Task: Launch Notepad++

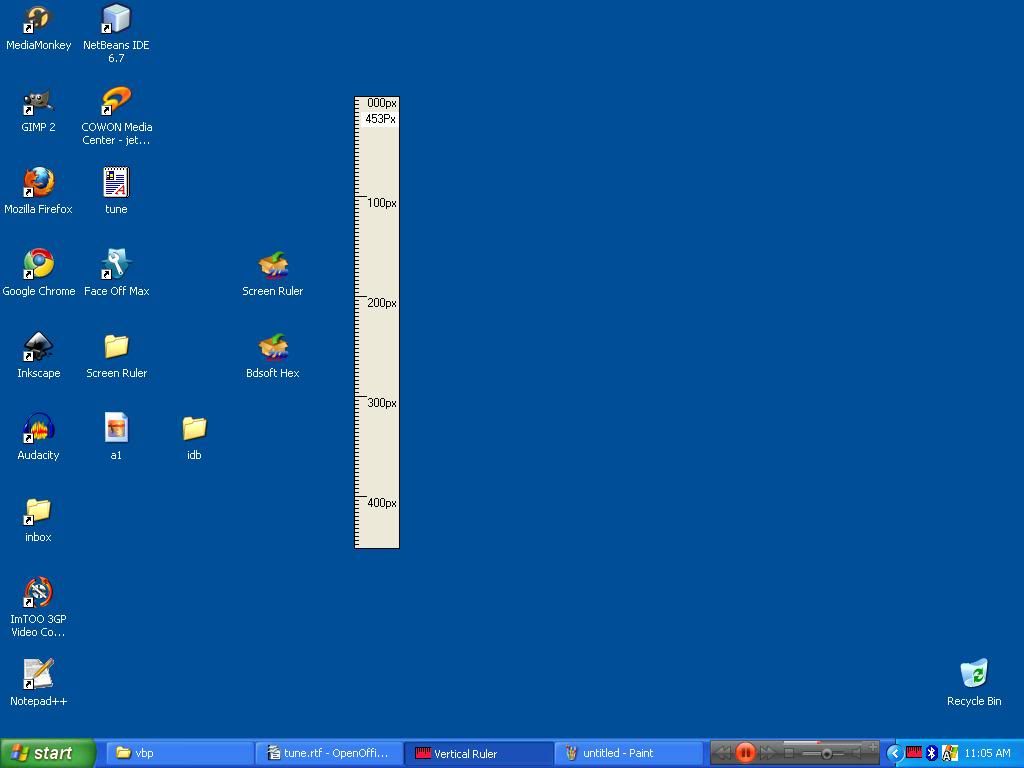Action: (x=38, y=674)
